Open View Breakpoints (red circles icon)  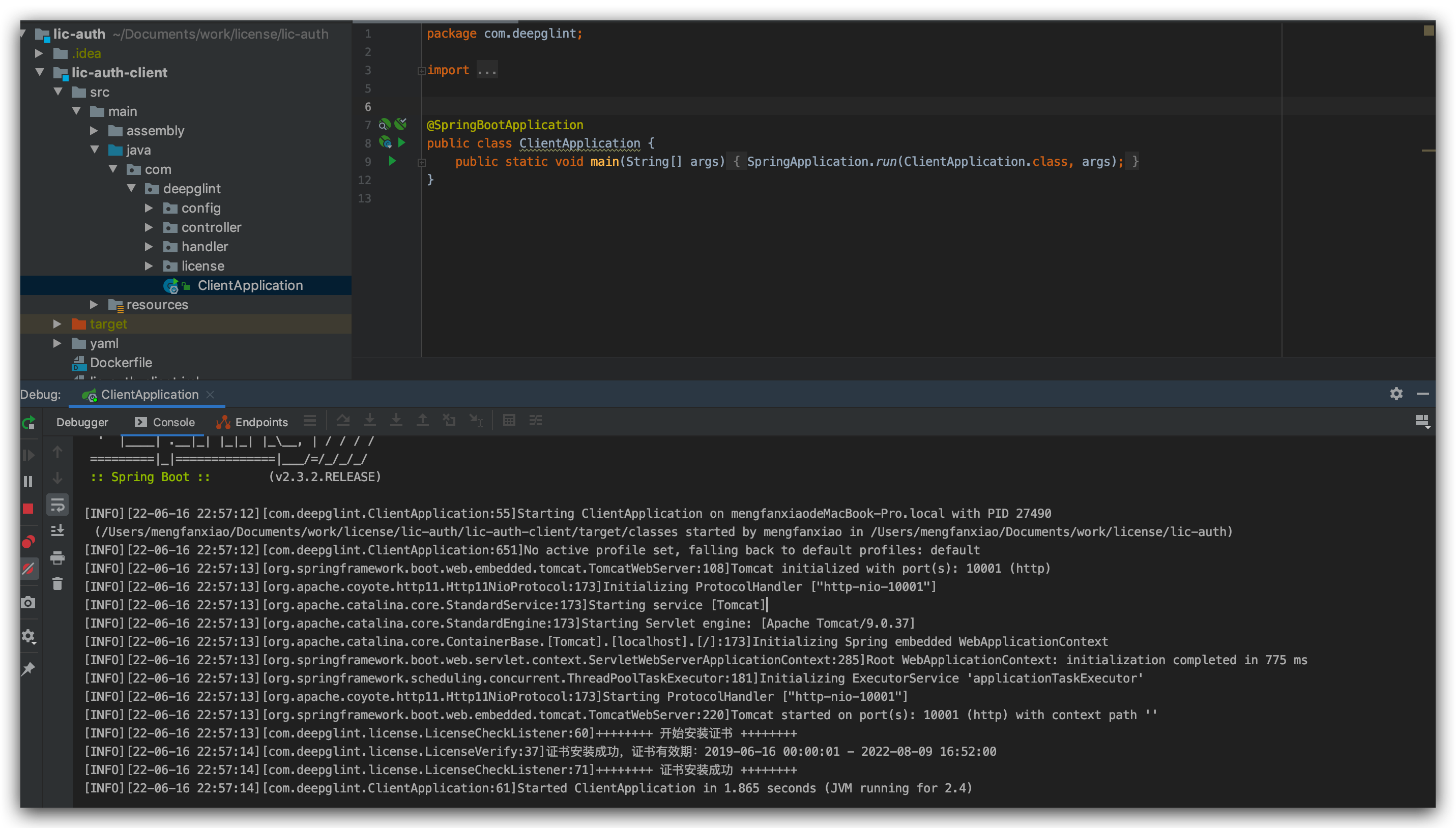[x=28, y=541]
